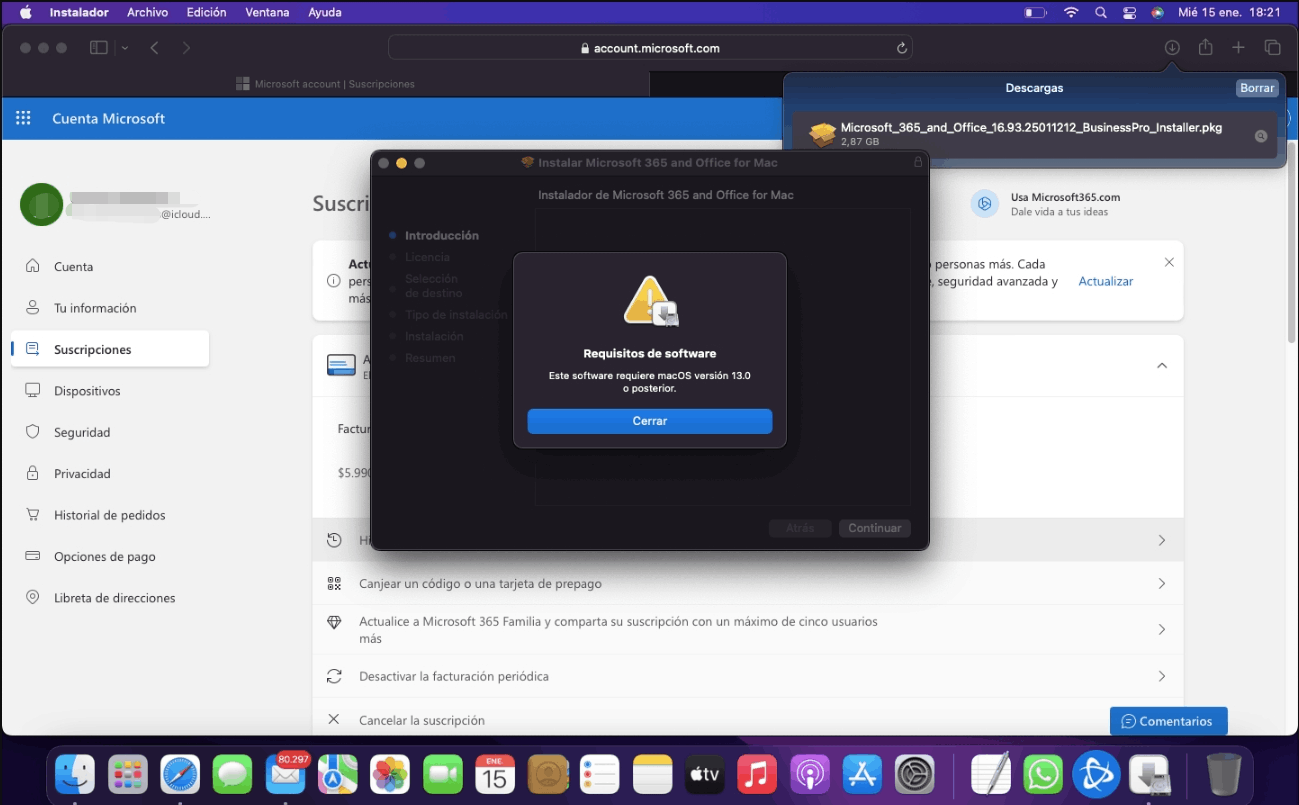Click the Cerrar button in the dialog
The image size is (1299, 805).
point(650,421)
